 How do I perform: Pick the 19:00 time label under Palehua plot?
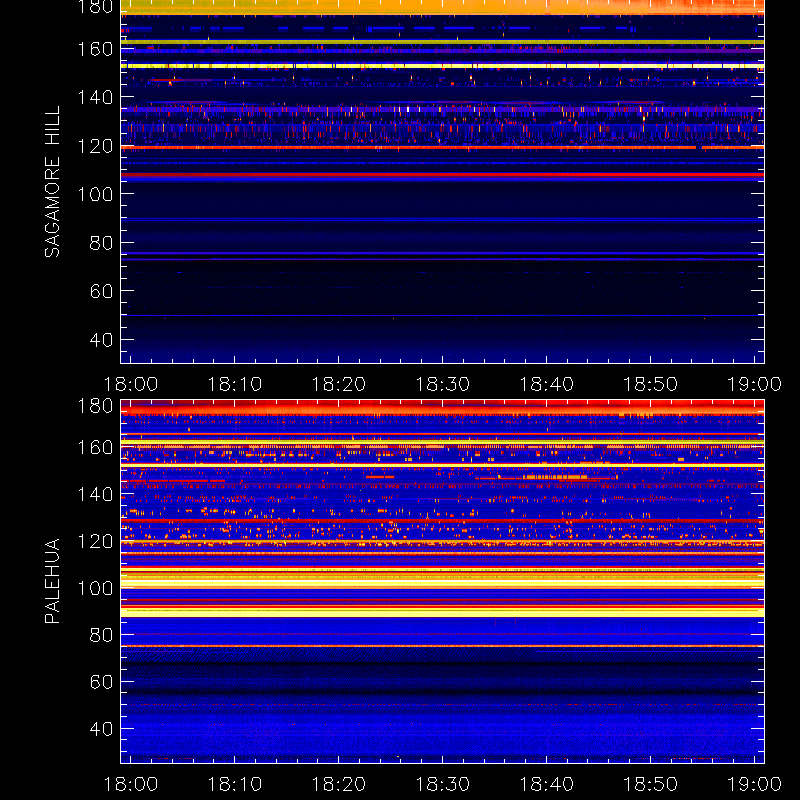click(754, 784)
